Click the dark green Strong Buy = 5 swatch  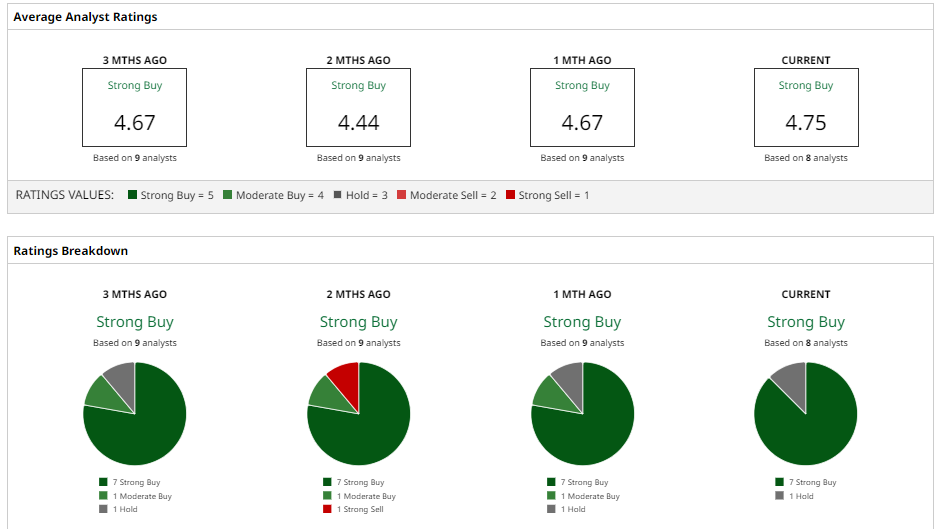point(132,195)
